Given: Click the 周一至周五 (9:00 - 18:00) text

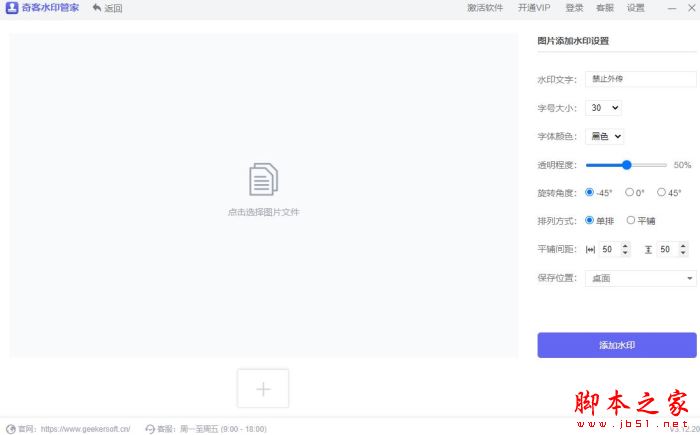Looking at the screenshot, I should pos(223,429).
